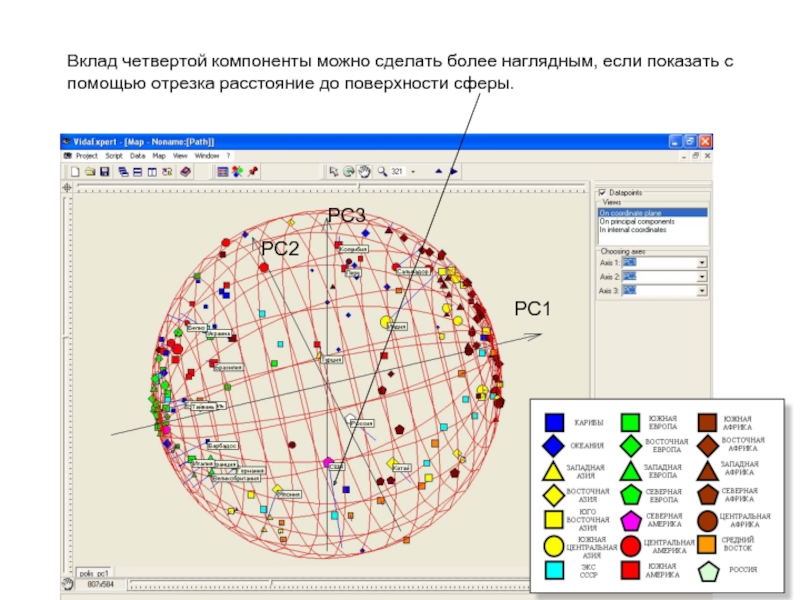Image resolution: width=800 pixels, height=600 pixels.
Task: Expand the Axis 1 dropdown
Action: (702, 262)
